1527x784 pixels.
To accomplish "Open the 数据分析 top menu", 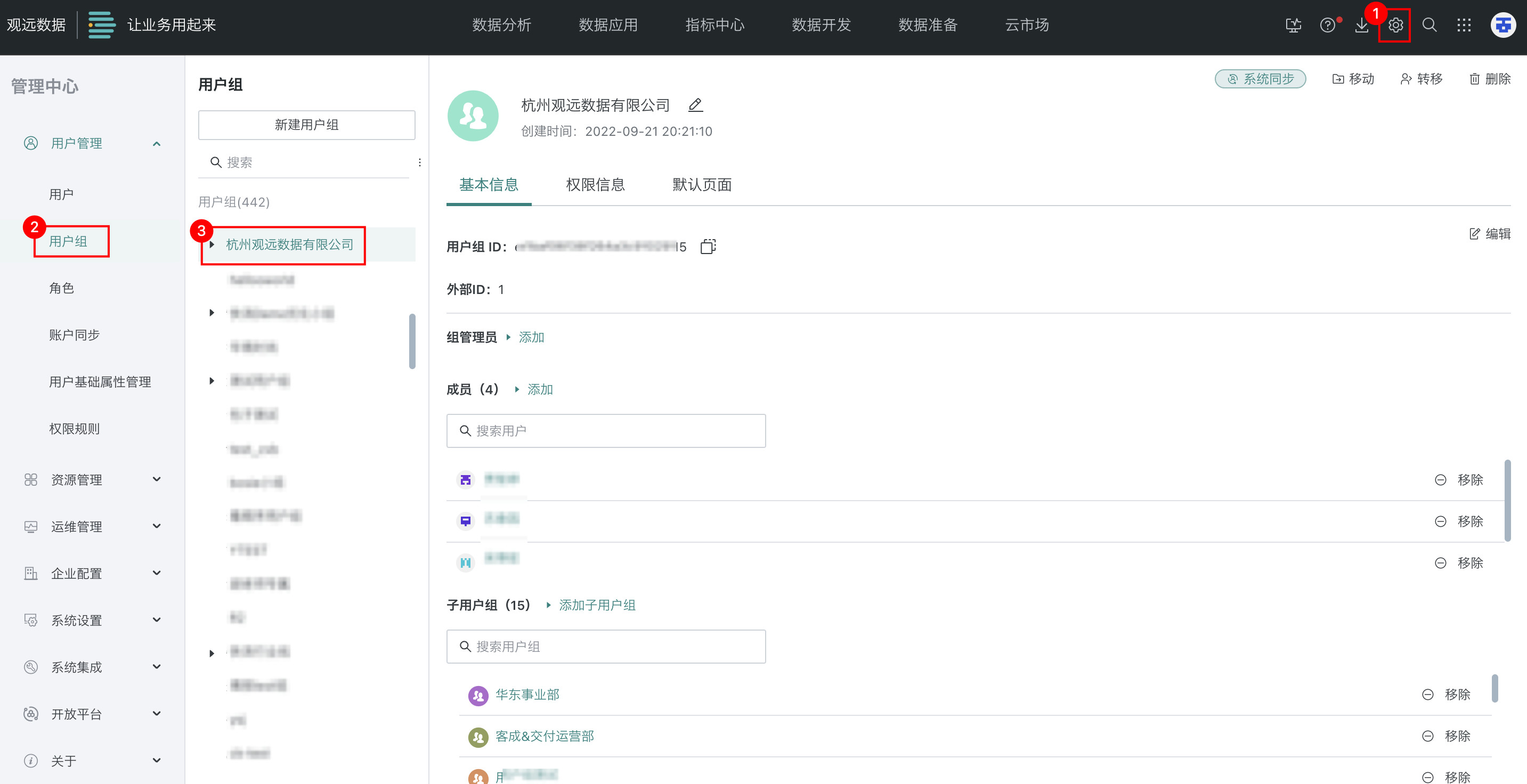I will [x=501, y=26].
